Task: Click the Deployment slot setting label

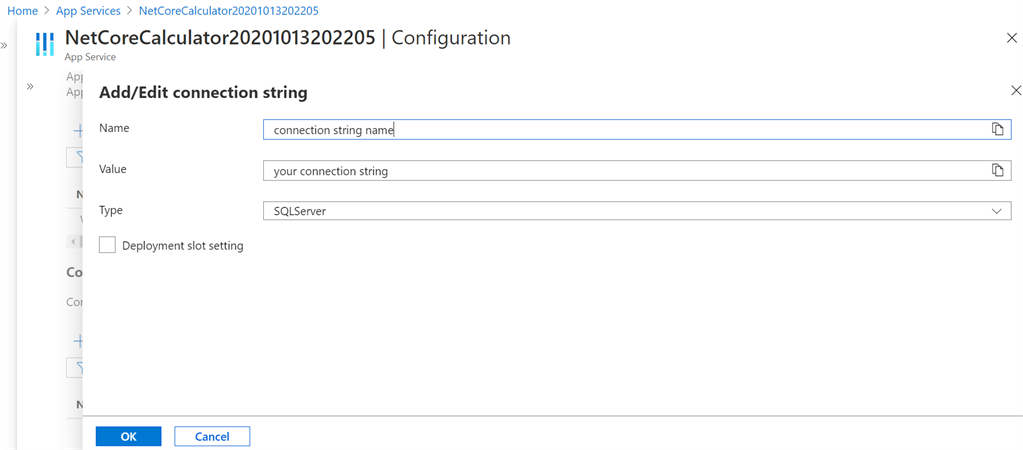Action: pos(183,246)
